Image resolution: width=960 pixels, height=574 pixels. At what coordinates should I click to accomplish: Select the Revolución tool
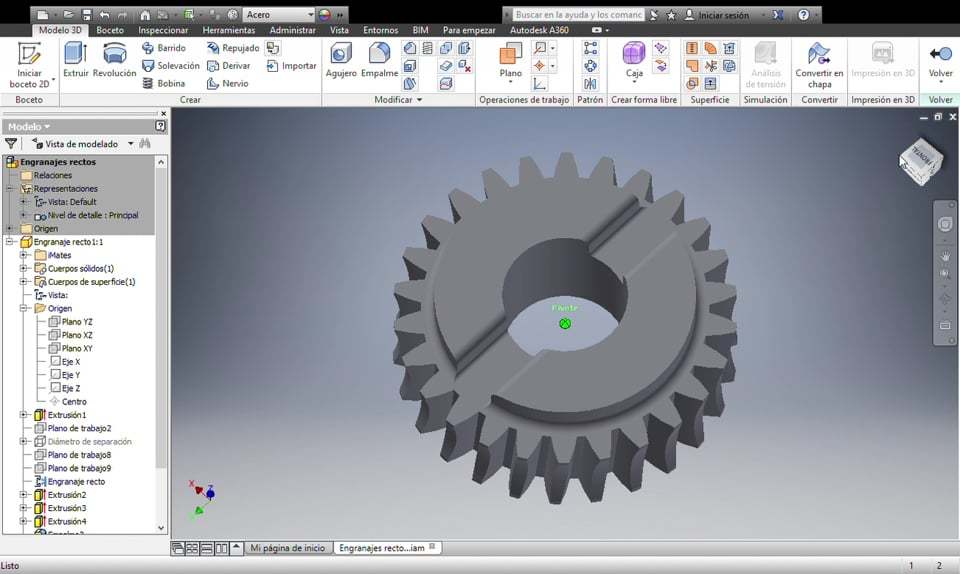(114, 60)
